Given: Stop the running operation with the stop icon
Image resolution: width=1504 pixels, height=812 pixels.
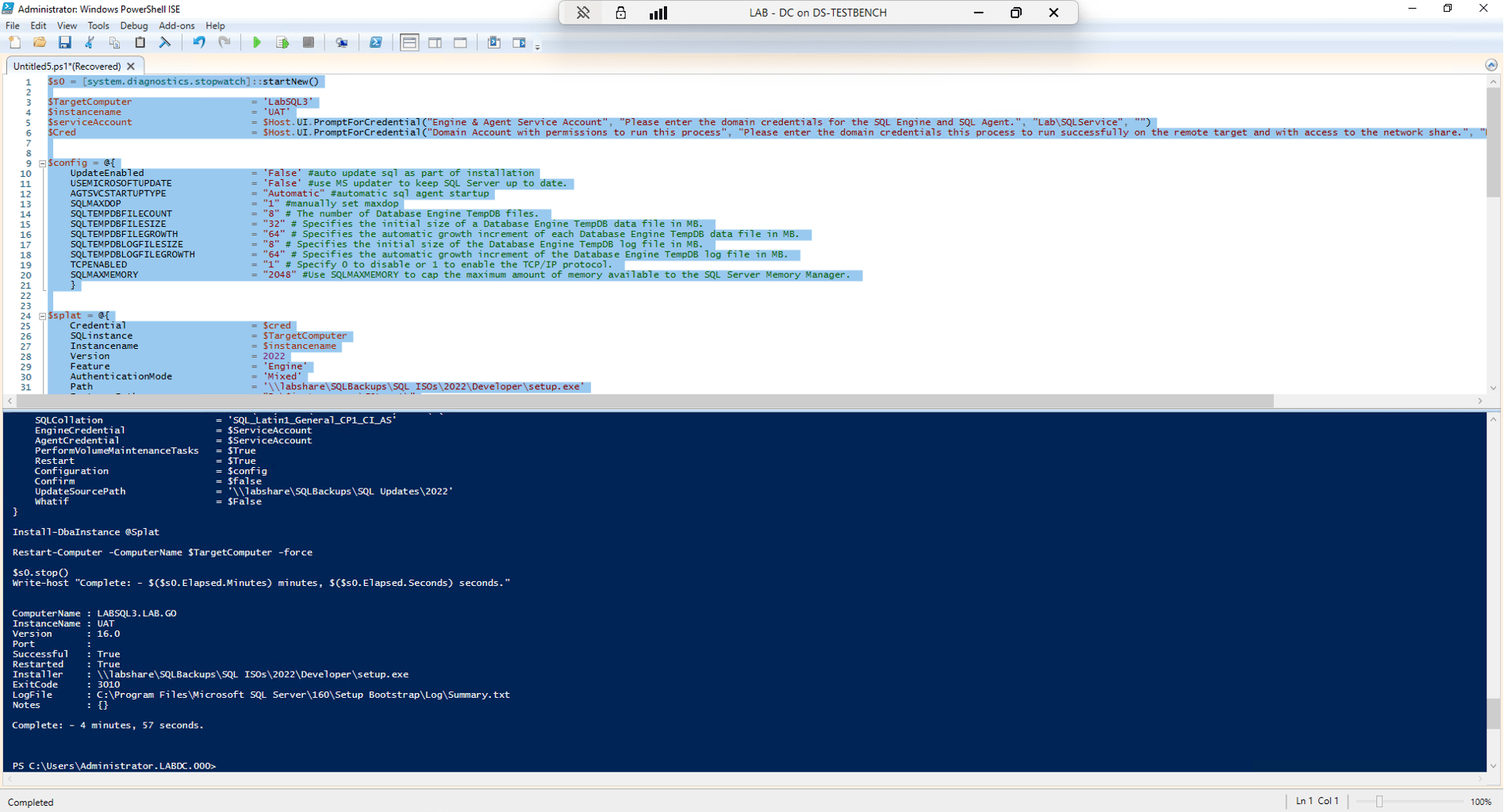Looking at the screenshot, I should coord(309,43).
